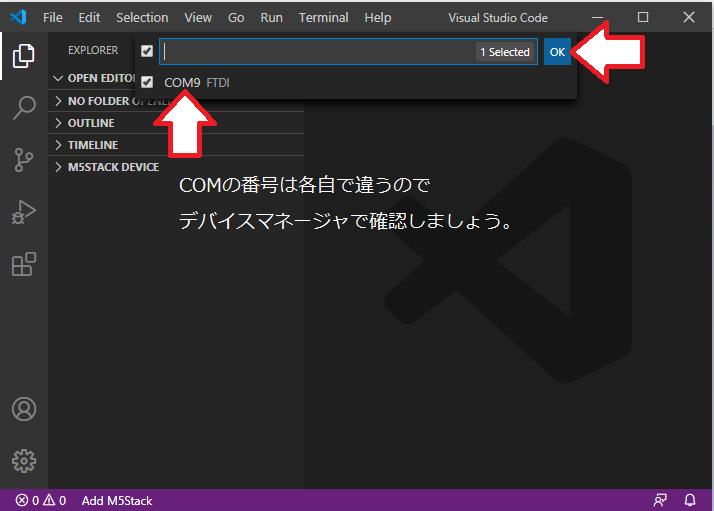Open the Edit menu

[x=89, y=18]
